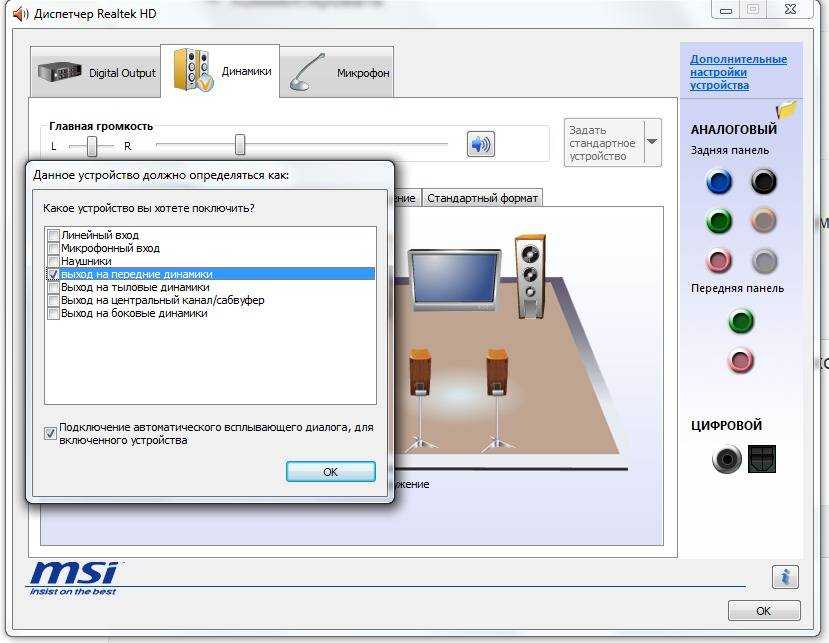This screenshot has height=643, width=829.
Task: Click the gray rear panel audio jack
Action: tap(763, 260)
